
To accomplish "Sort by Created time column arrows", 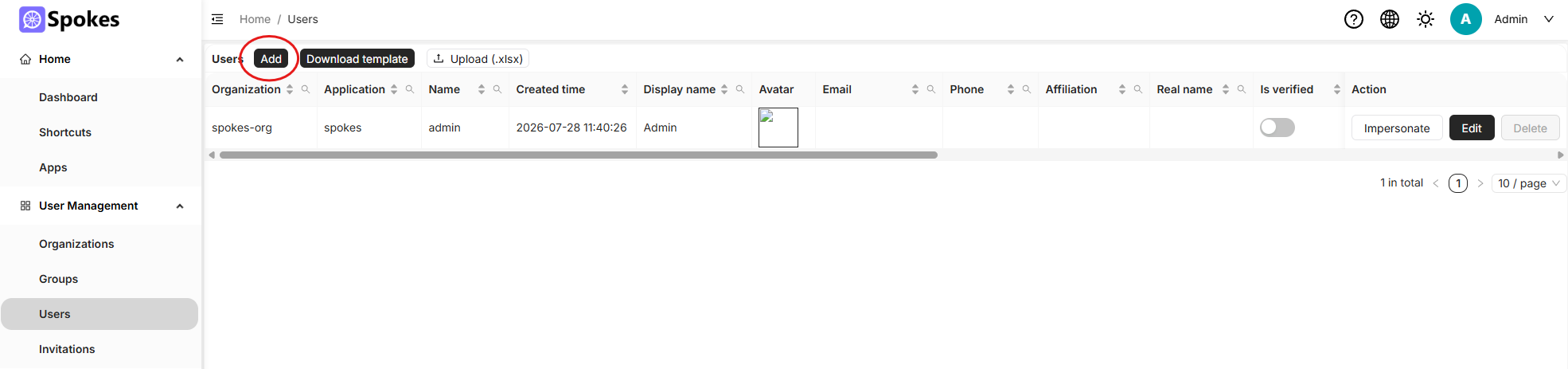I will (x=625, y=89).
